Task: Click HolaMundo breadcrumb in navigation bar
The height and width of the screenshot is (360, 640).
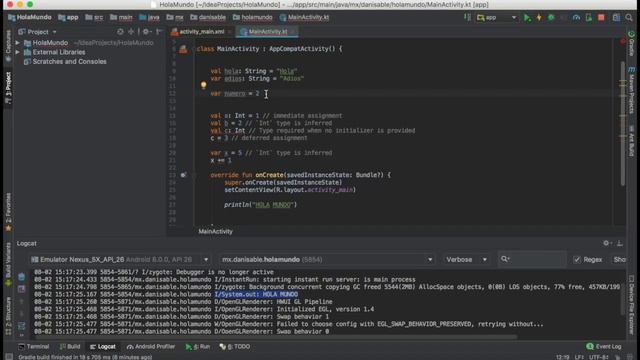Action: coord(30,18)
